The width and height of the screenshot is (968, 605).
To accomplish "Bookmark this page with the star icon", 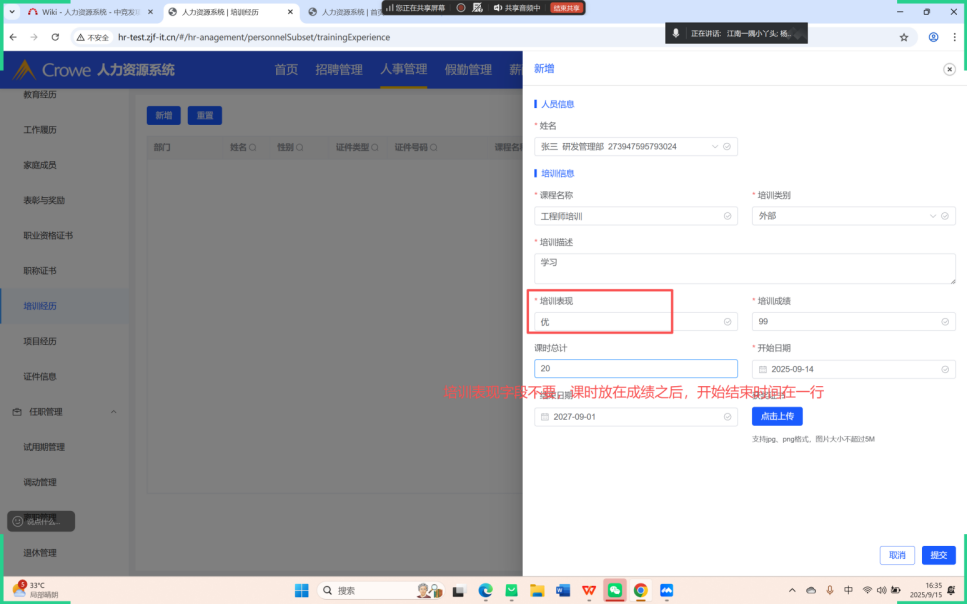I will click(x=904, y=37).
